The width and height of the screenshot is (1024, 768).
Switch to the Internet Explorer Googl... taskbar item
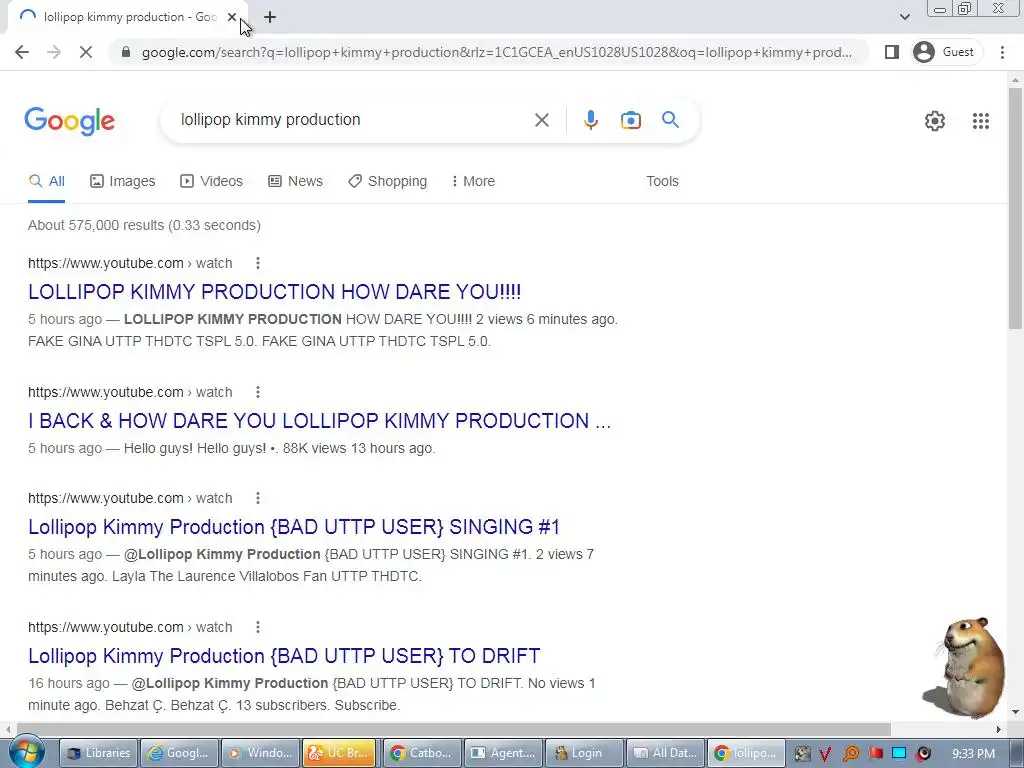click(x=180, y=753)
